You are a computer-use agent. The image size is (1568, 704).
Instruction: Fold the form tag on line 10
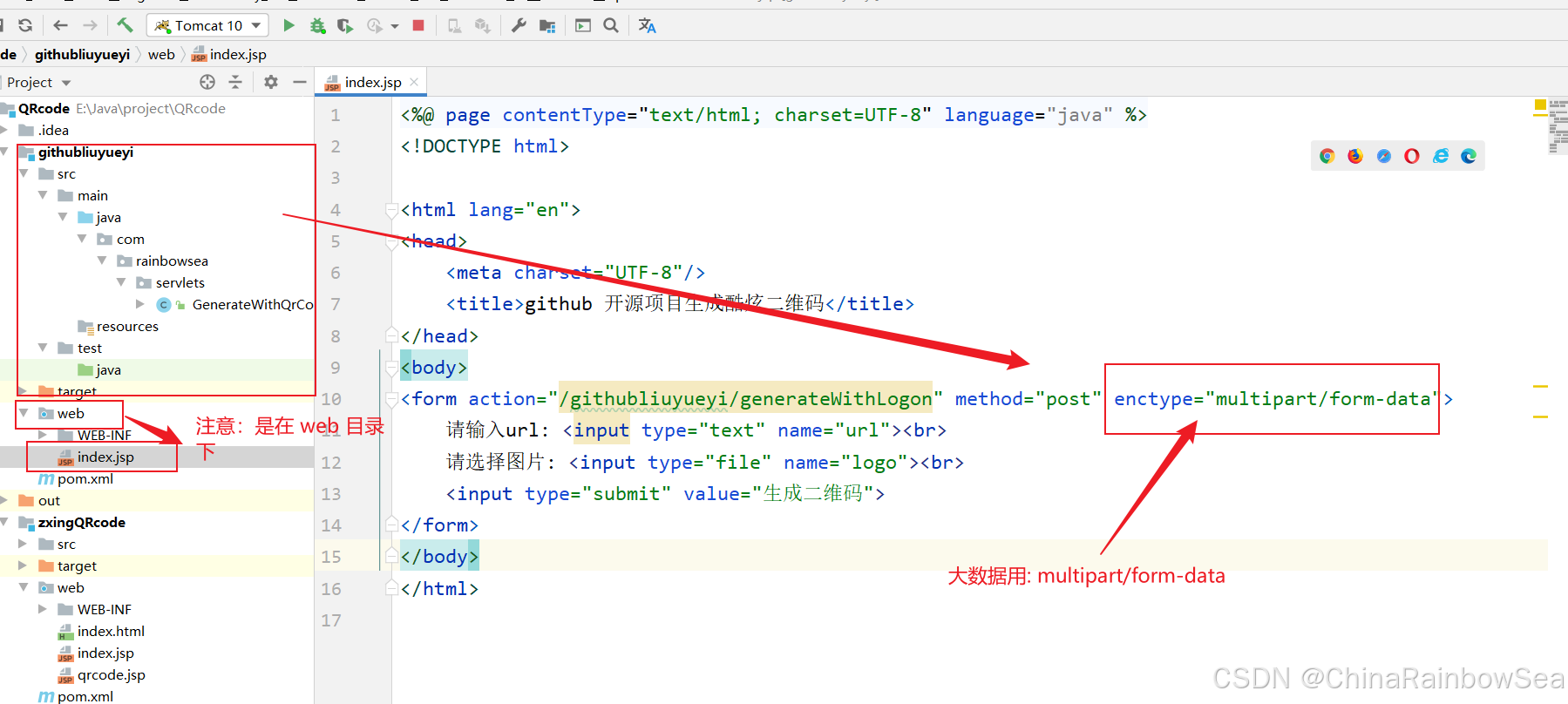tap(392, 399)
